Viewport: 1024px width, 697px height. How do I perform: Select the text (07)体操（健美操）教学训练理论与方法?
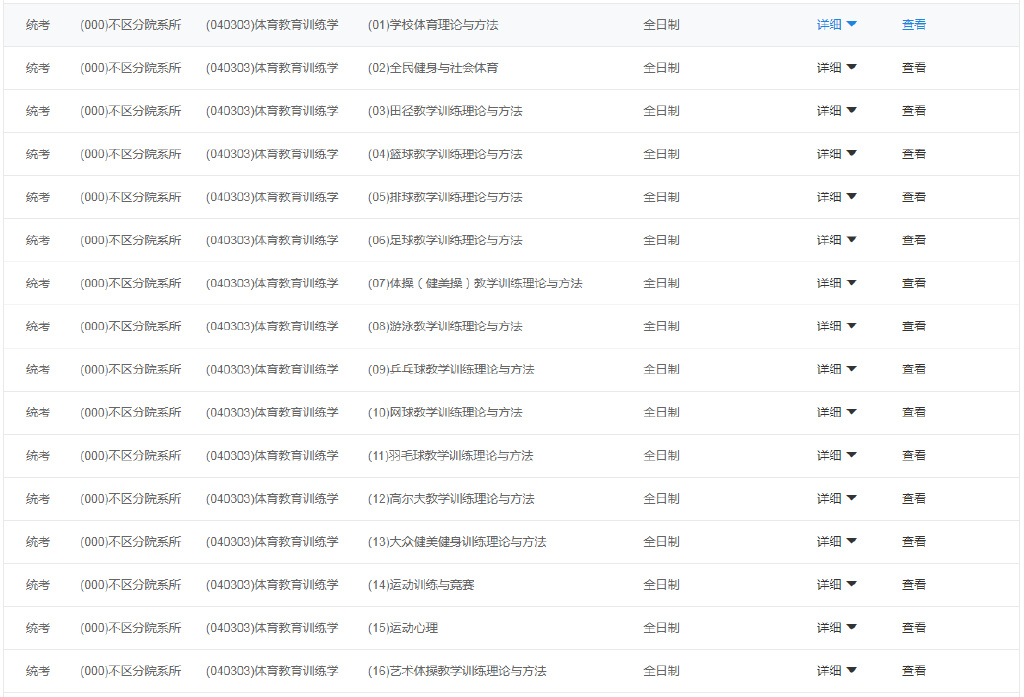[475, 284]
